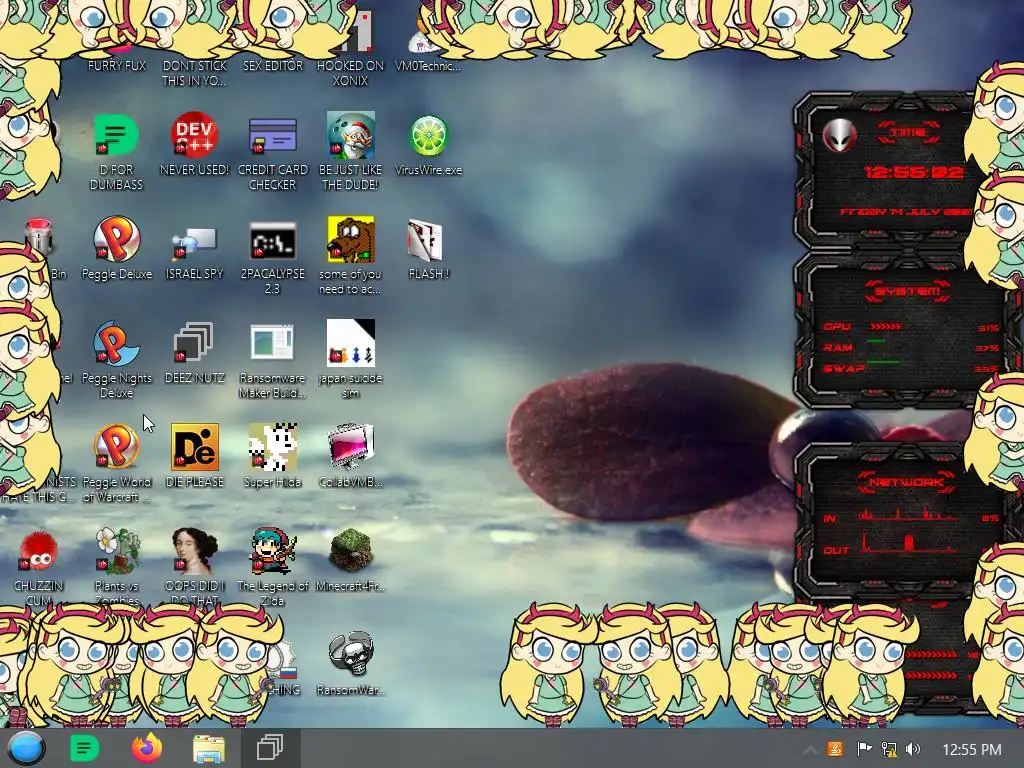This screenshot has width=1024, height=768.
Task: Click the IN traffic graph on network widget
Action: (908, 514)
